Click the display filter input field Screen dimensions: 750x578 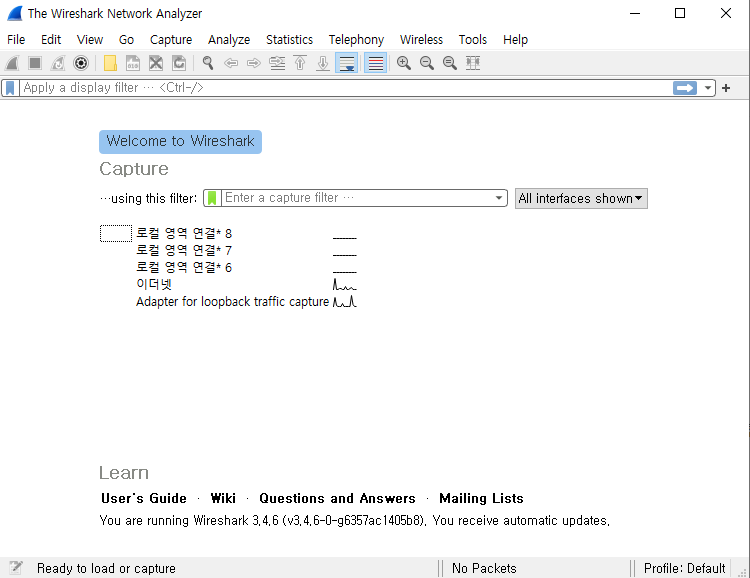pyautogui.click(x=345, y=88)
